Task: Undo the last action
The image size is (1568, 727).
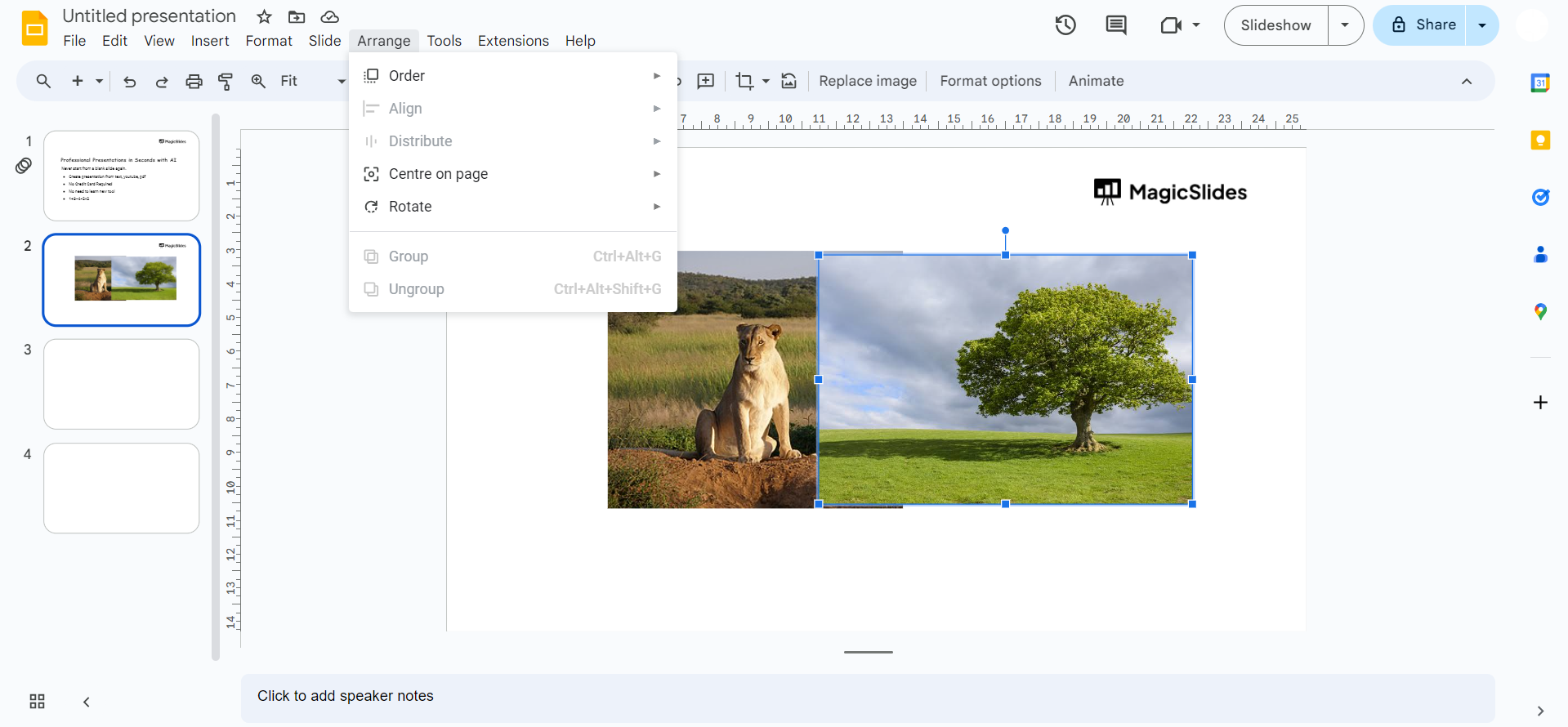Action: tap(129, 81)
